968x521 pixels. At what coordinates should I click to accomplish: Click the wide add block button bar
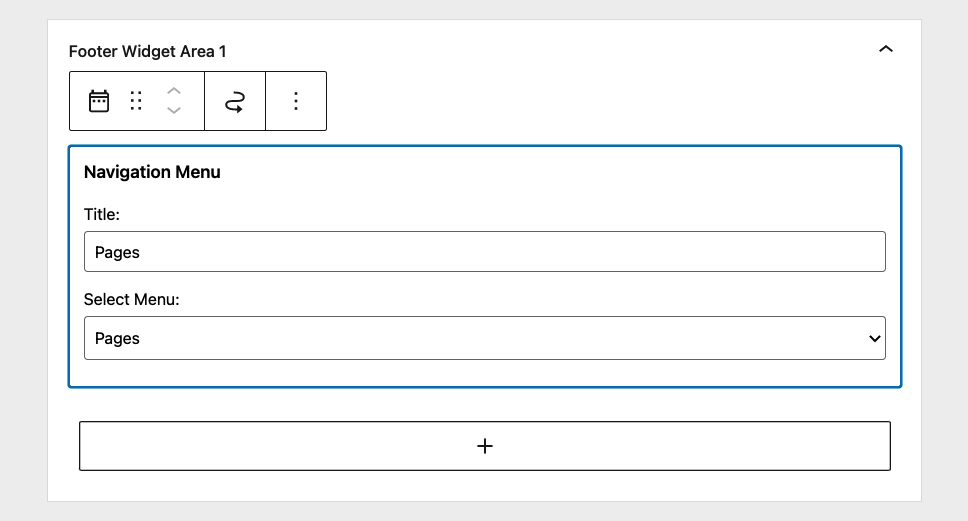(x=485, y=446)
